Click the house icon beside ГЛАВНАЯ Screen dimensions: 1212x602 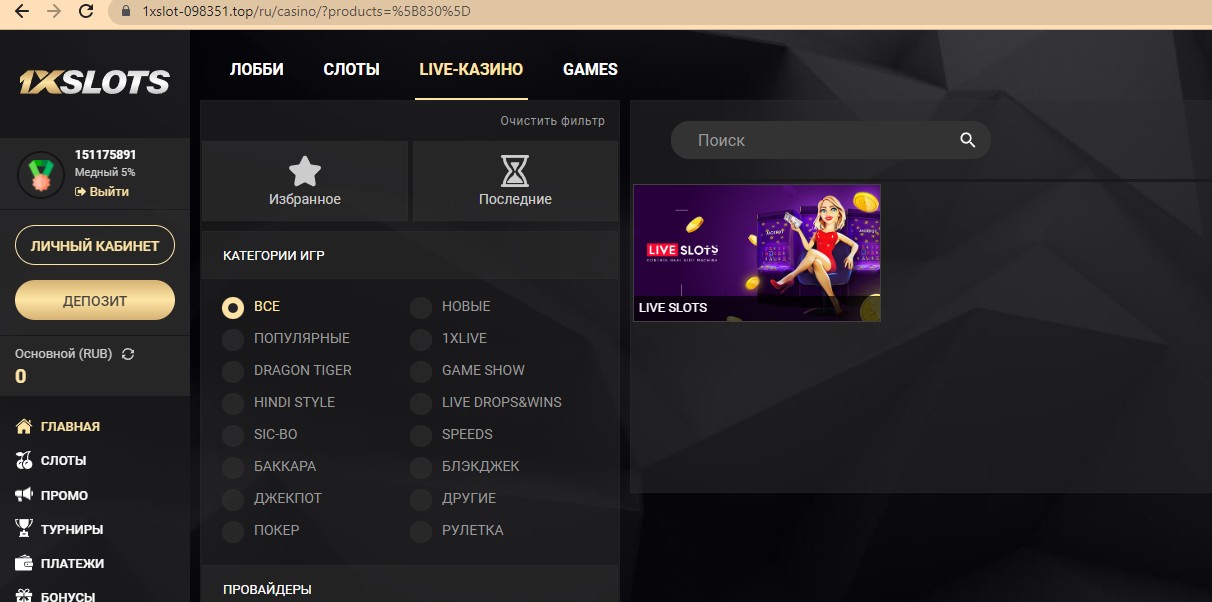tap(24, 426)
